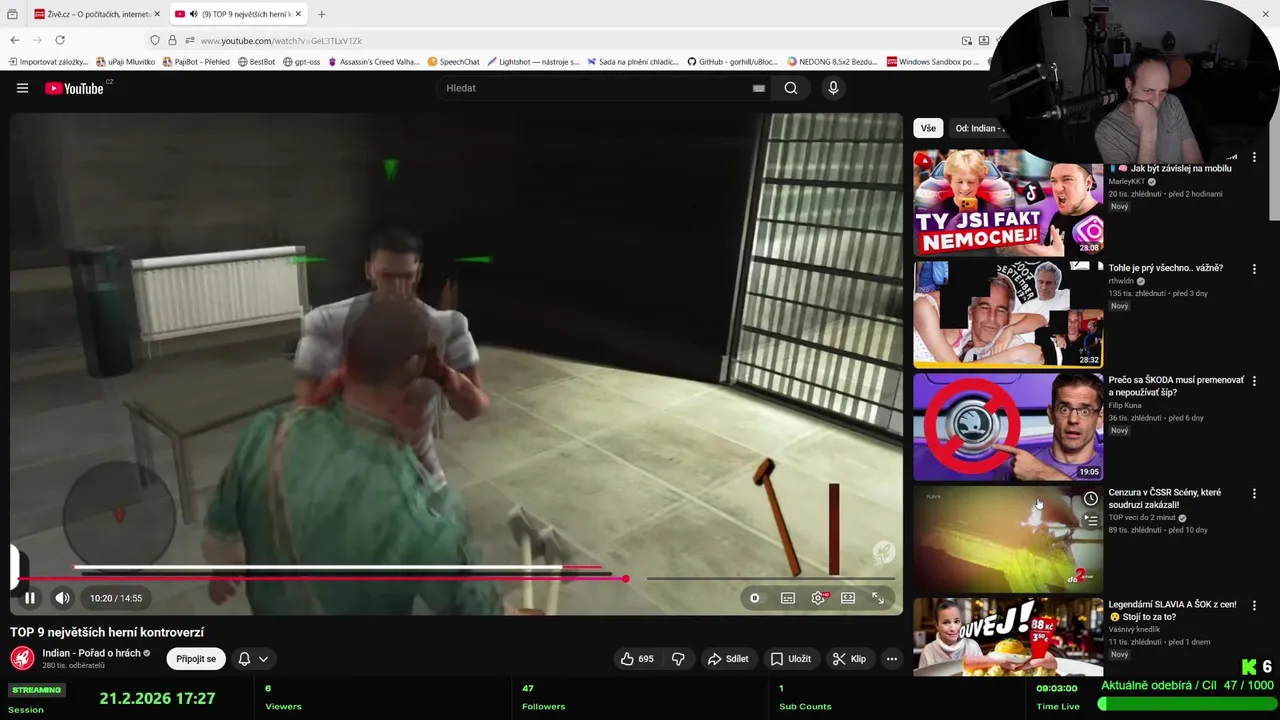This screenshot has width=1280, height=720.
Task: Open the on-screen keyboard icon in search
Action: 759,88
